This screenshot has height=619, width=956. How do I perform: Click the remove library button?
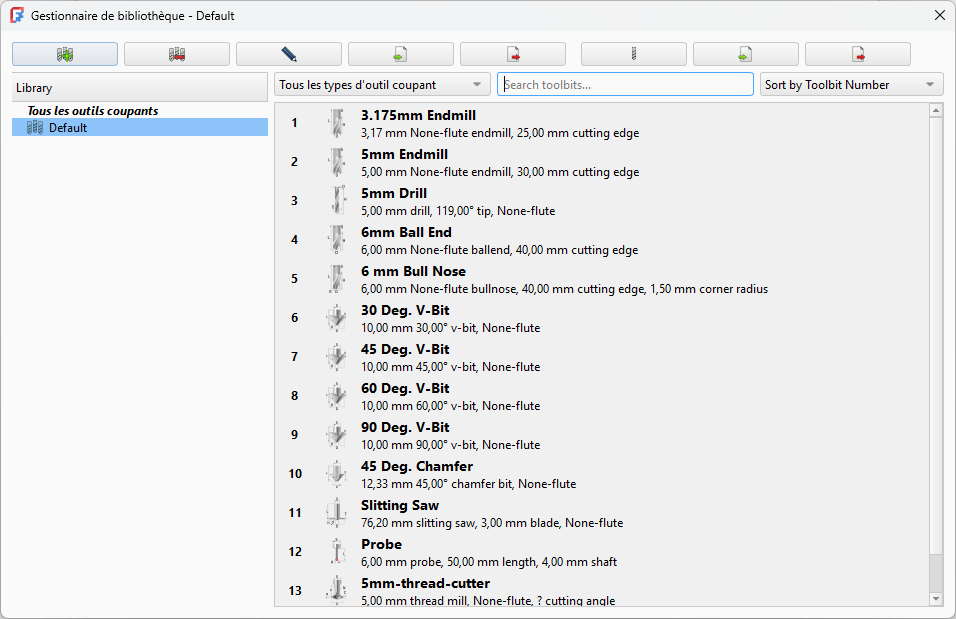(177, 54)
